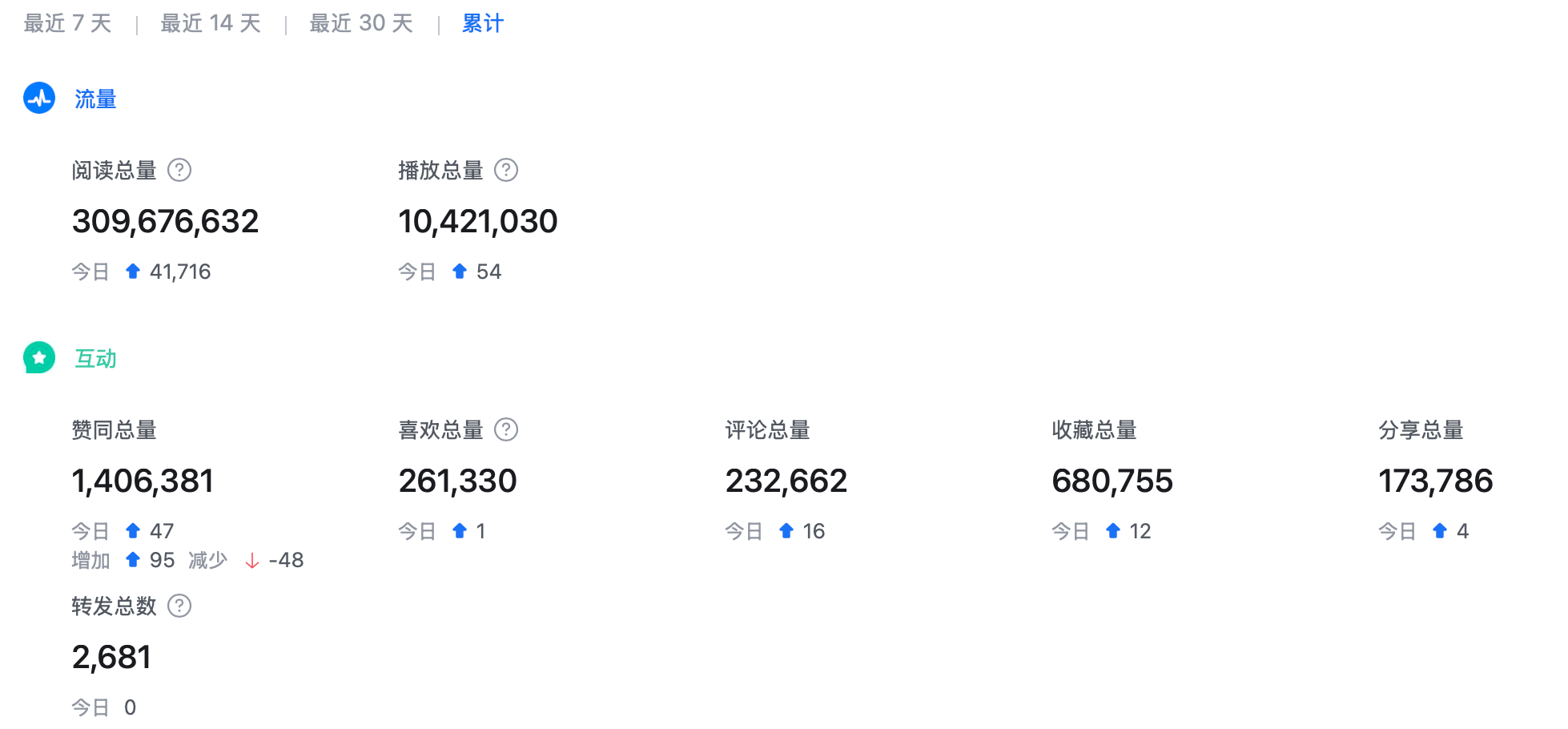Open the 最近 30 天 tab
This screenshot has width=1568, height=729.
[x=361, y=23]
